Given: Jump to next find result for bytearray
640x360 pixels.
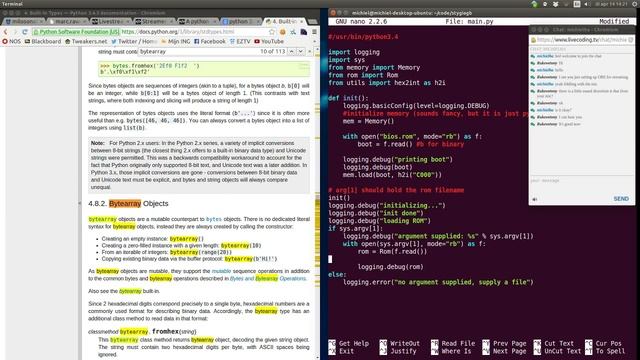Looking at the screenshot, I should (x=300, y=51).
